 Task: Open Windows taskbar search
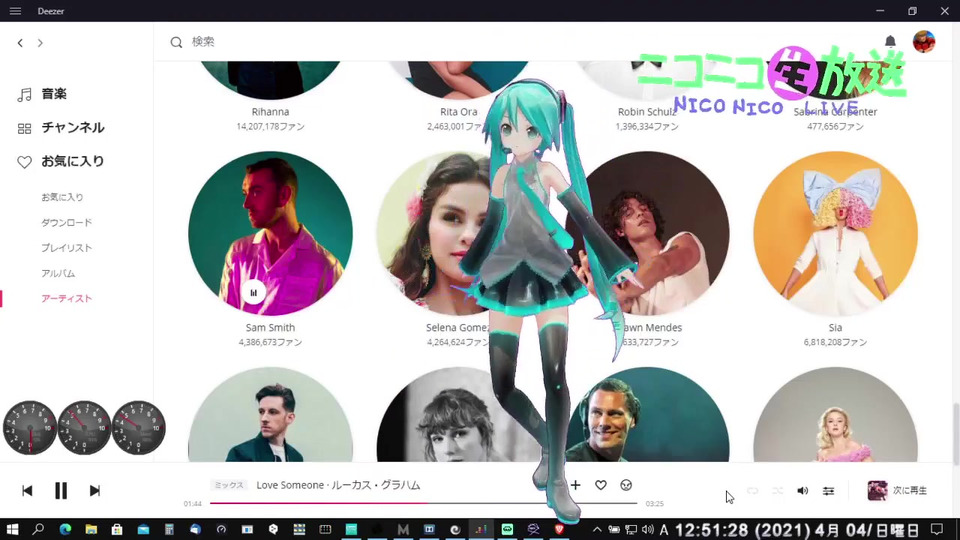[38, 530]
